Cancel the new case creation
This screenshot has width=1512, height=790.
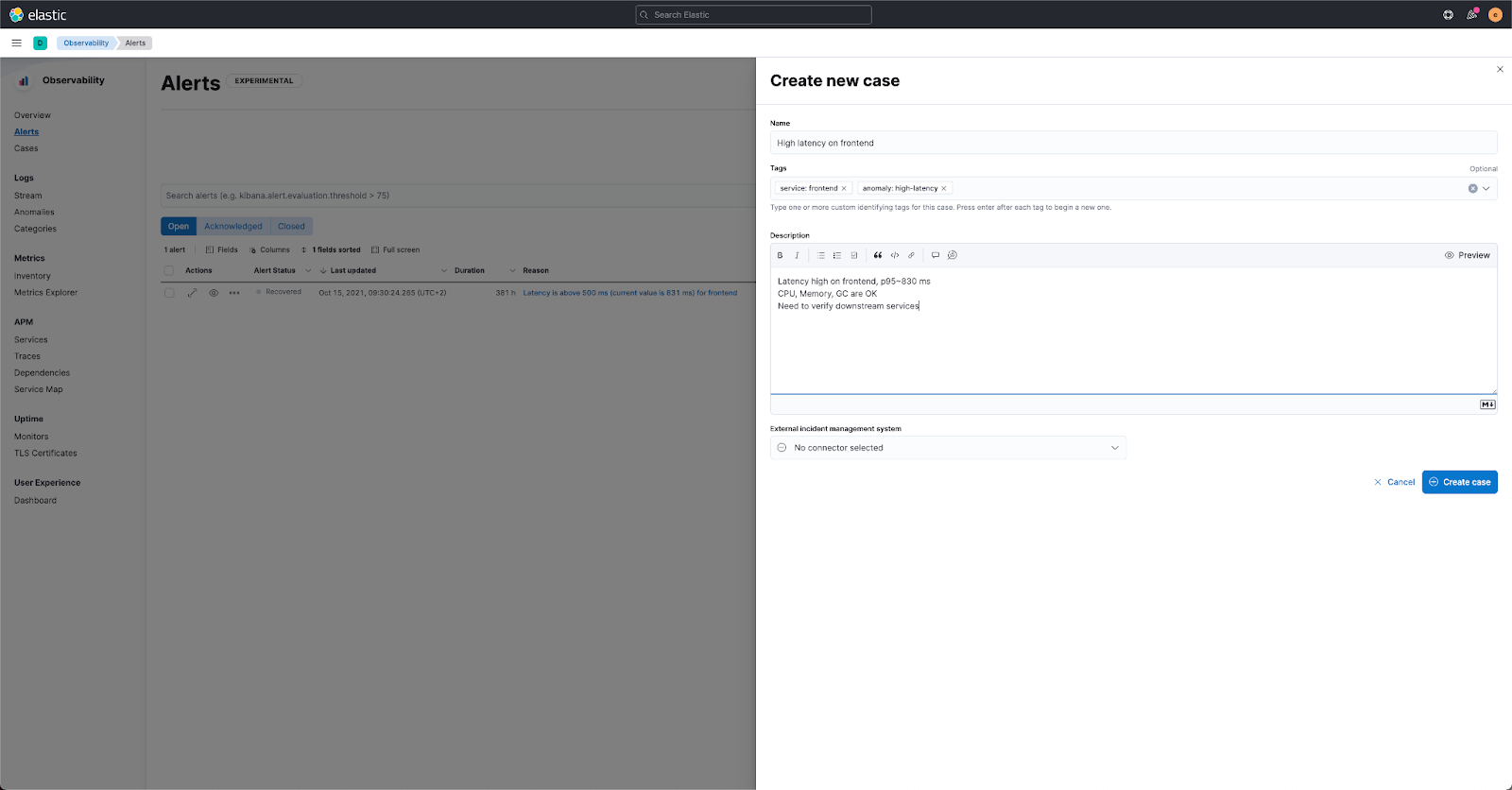coord(1394,482)
